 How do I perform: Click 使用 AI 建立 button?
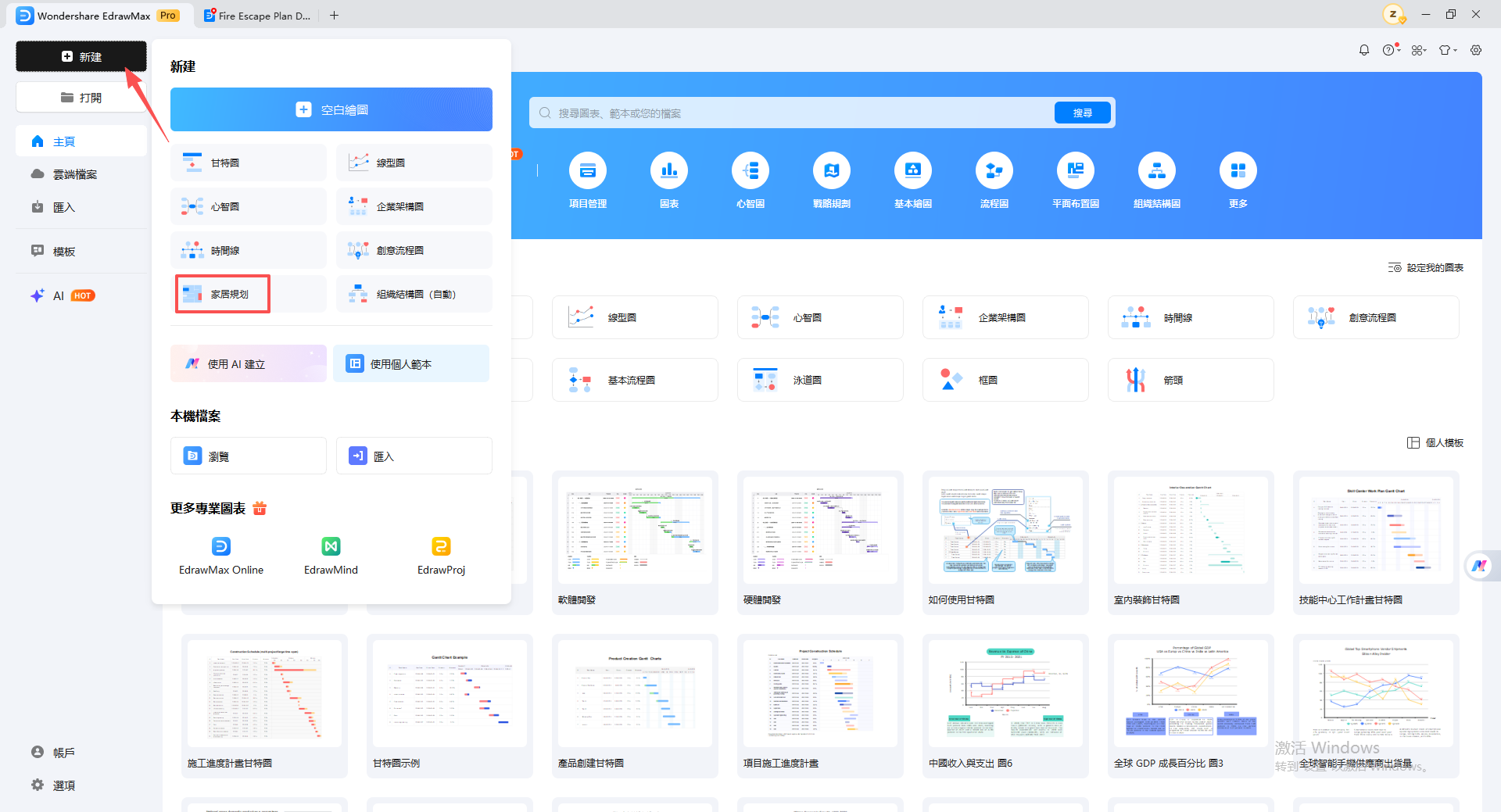(249, 363)
